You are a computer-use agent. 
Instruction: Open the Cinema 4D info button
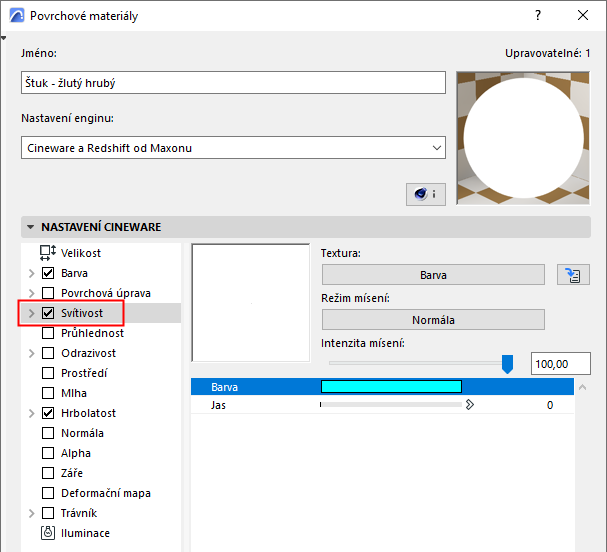(425, 194)
